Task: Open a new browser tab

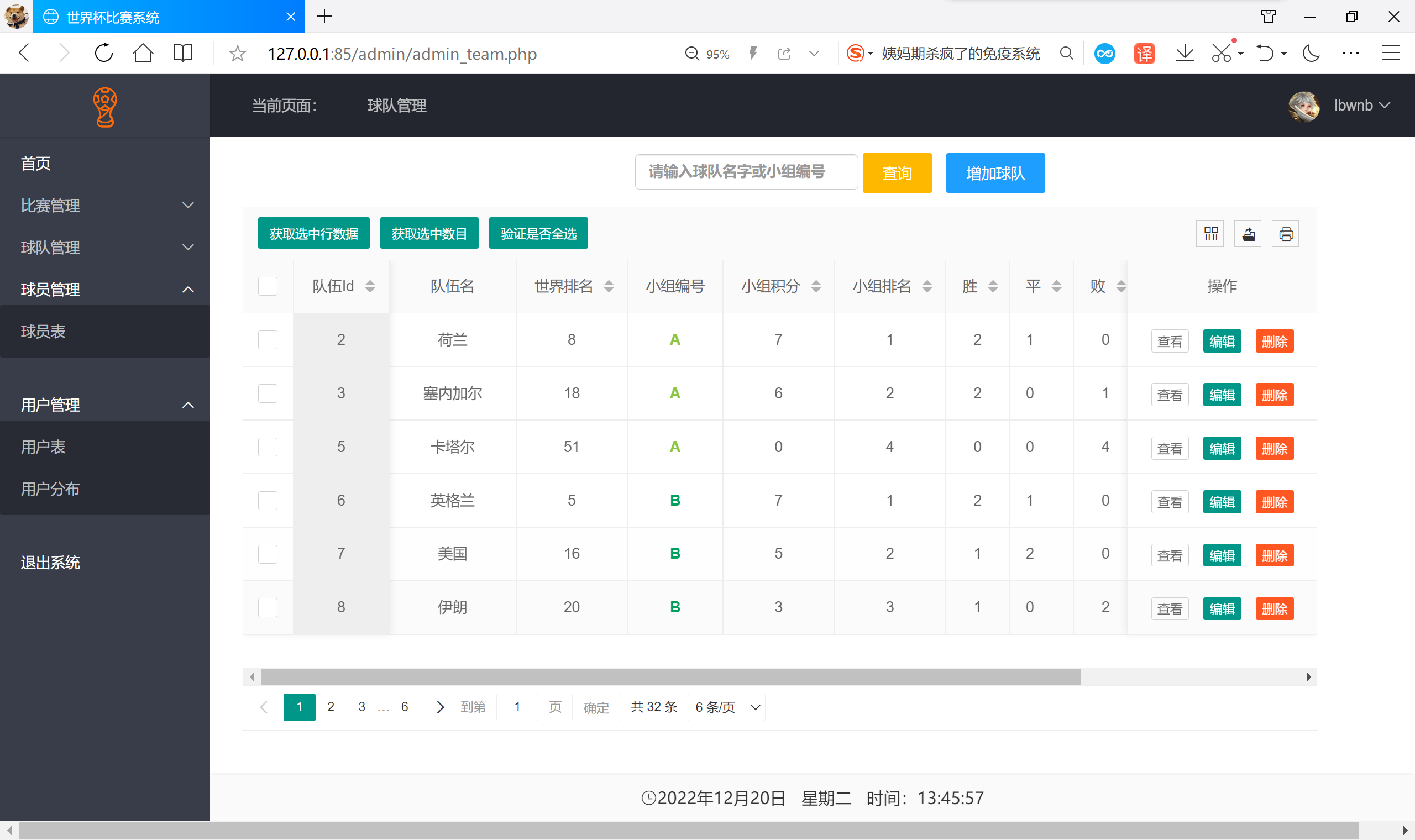Action: 324,17
